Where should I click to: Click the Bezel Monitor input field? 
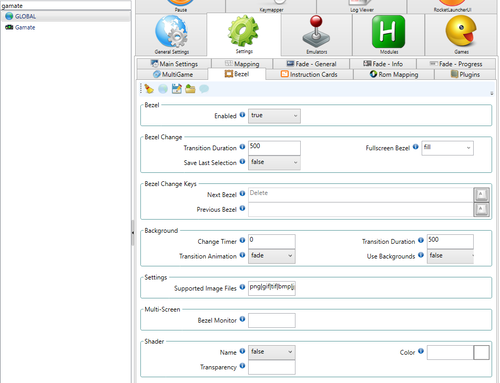[x=272, y=320]
